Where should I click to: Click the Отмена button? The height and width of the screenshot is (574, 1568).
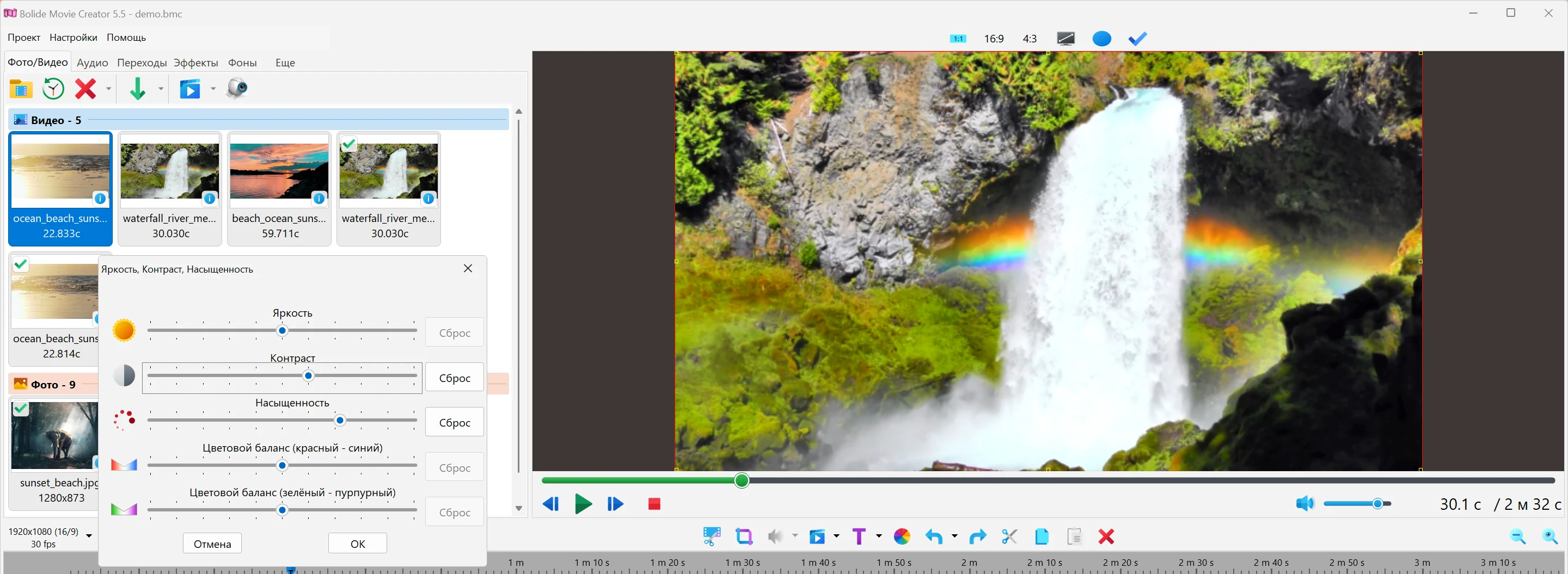(x=212, y=544)
